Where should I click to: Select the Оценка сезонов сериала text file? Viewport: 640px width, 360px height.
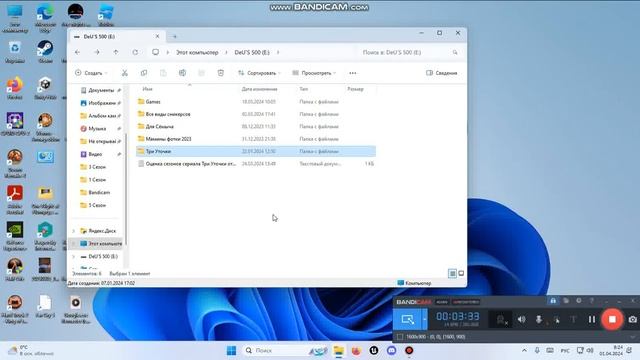pos(256,164)
